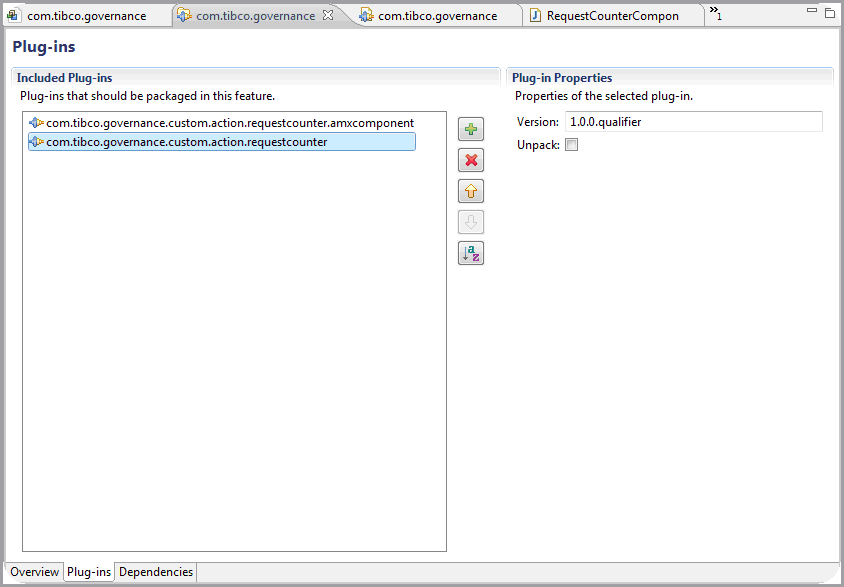Switch to the Plug-ins tab at bottom
The height and width of the screenshot is (587, 844).
pos(89,571)
